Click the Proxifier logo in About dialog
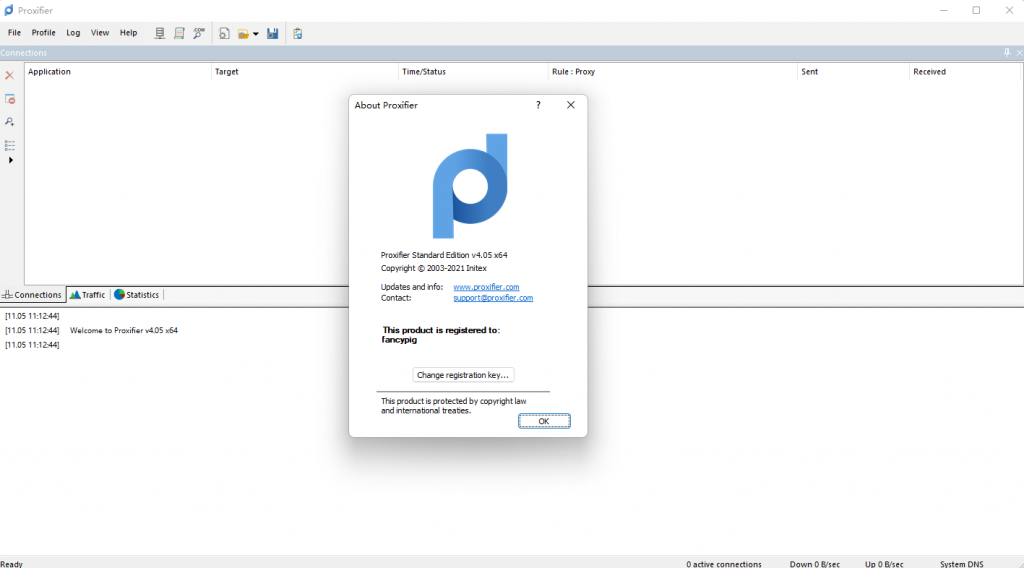This screenshot has width=1024, height=568. (x=470, y=186)
